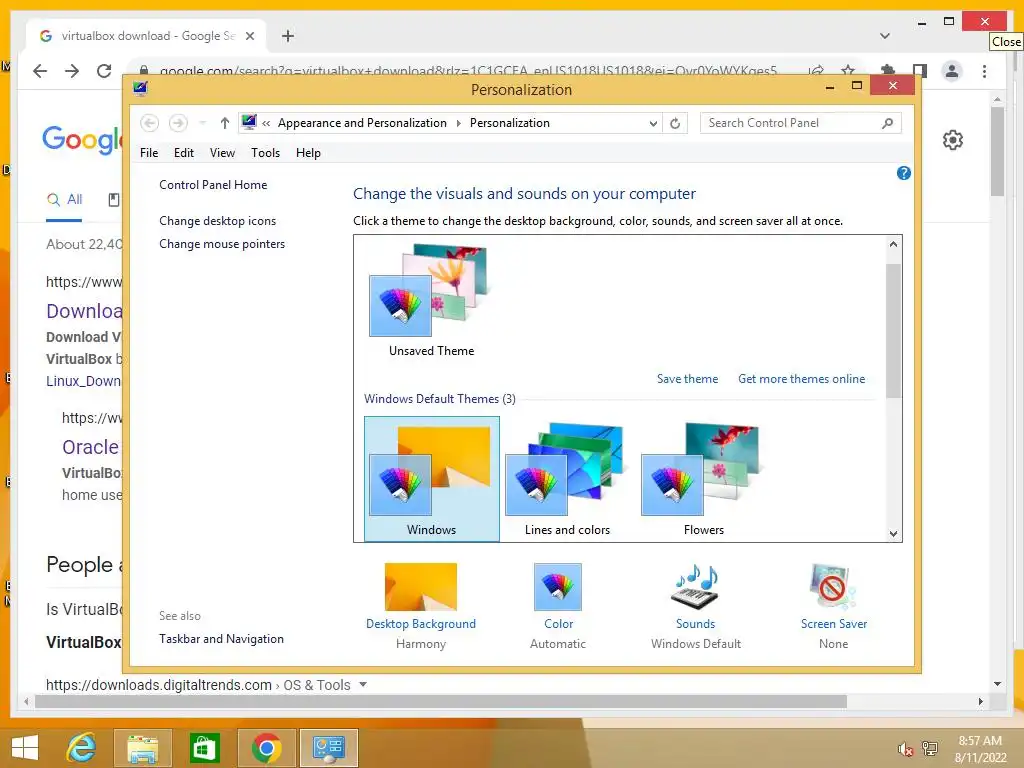
Task: Select the Lines and colors theme
Action: coord(568,479)
